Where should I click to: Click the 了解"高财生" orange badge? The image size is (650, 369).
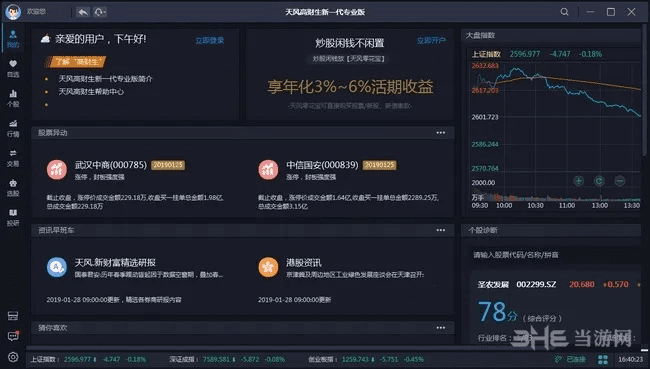click(x=75, y=62)
